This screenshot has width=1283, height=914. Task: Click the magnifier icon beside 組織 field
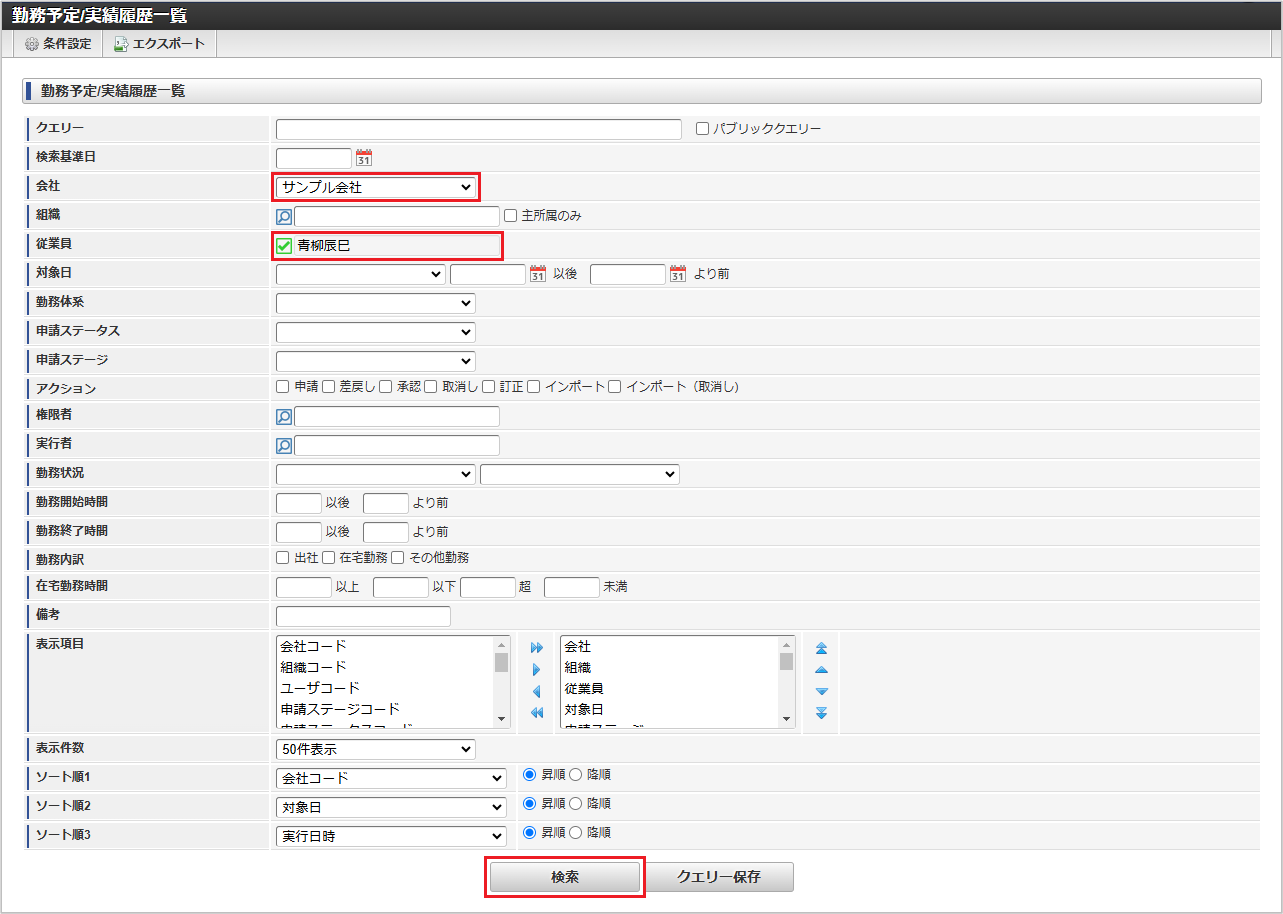(x=284, y=216)
